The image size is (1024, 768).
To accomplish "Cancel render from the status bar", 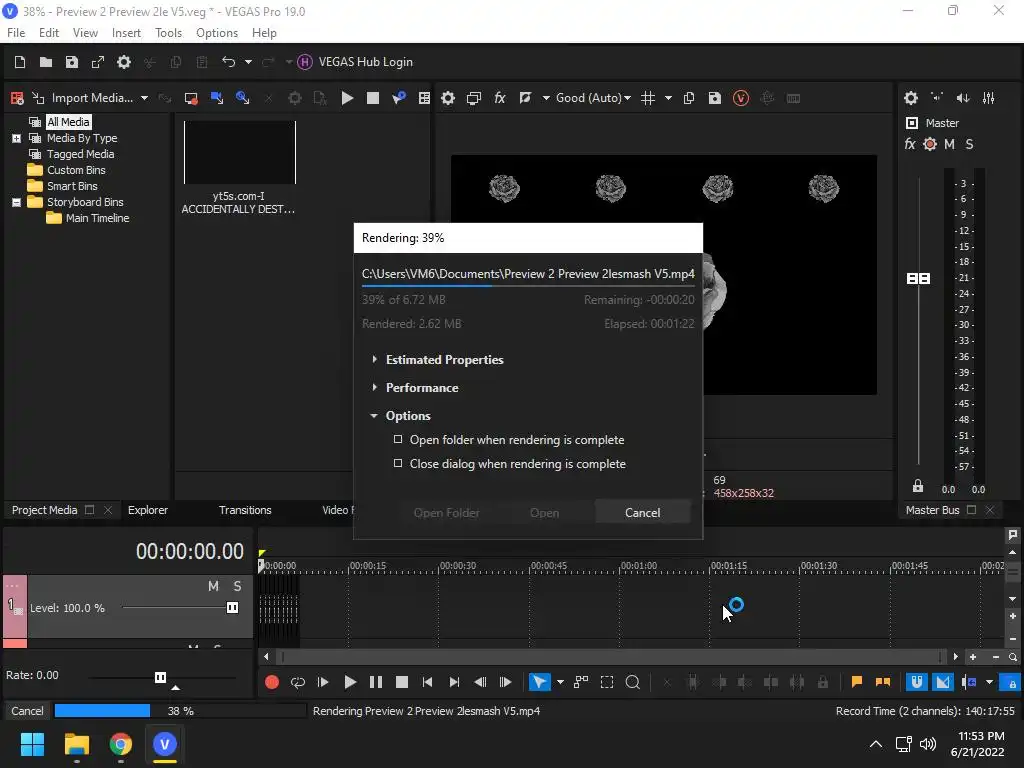I will [27, 711].
